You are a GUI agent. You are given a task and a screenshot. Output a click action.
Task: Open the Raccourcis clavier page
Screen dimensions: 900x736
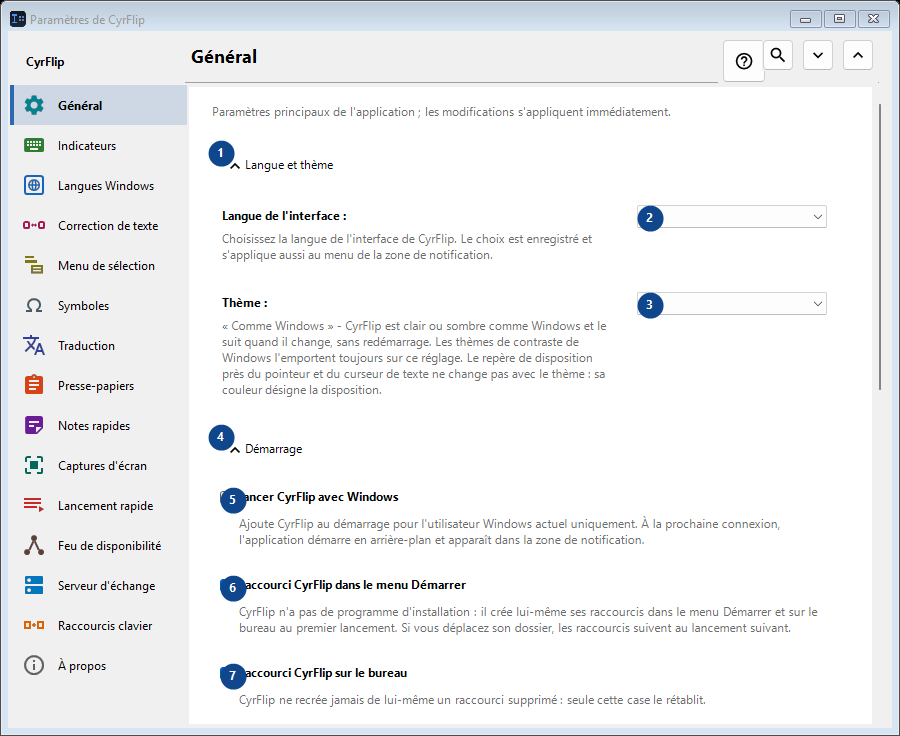click(99, 625)
